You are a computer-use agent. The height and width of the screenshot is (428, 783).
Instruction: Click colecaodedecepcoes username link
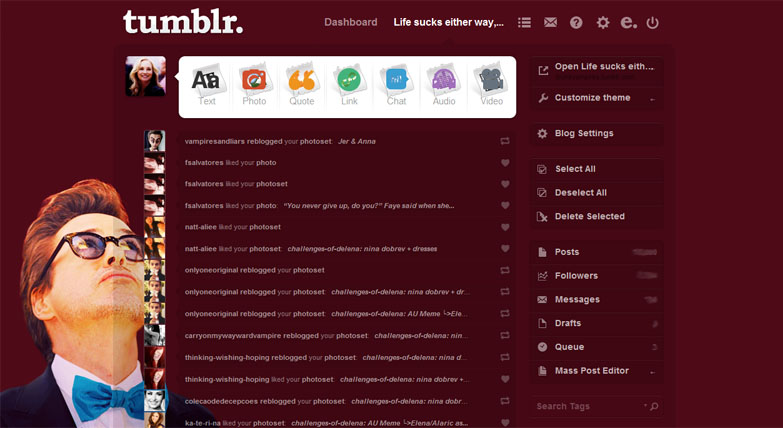click(221, 401)
